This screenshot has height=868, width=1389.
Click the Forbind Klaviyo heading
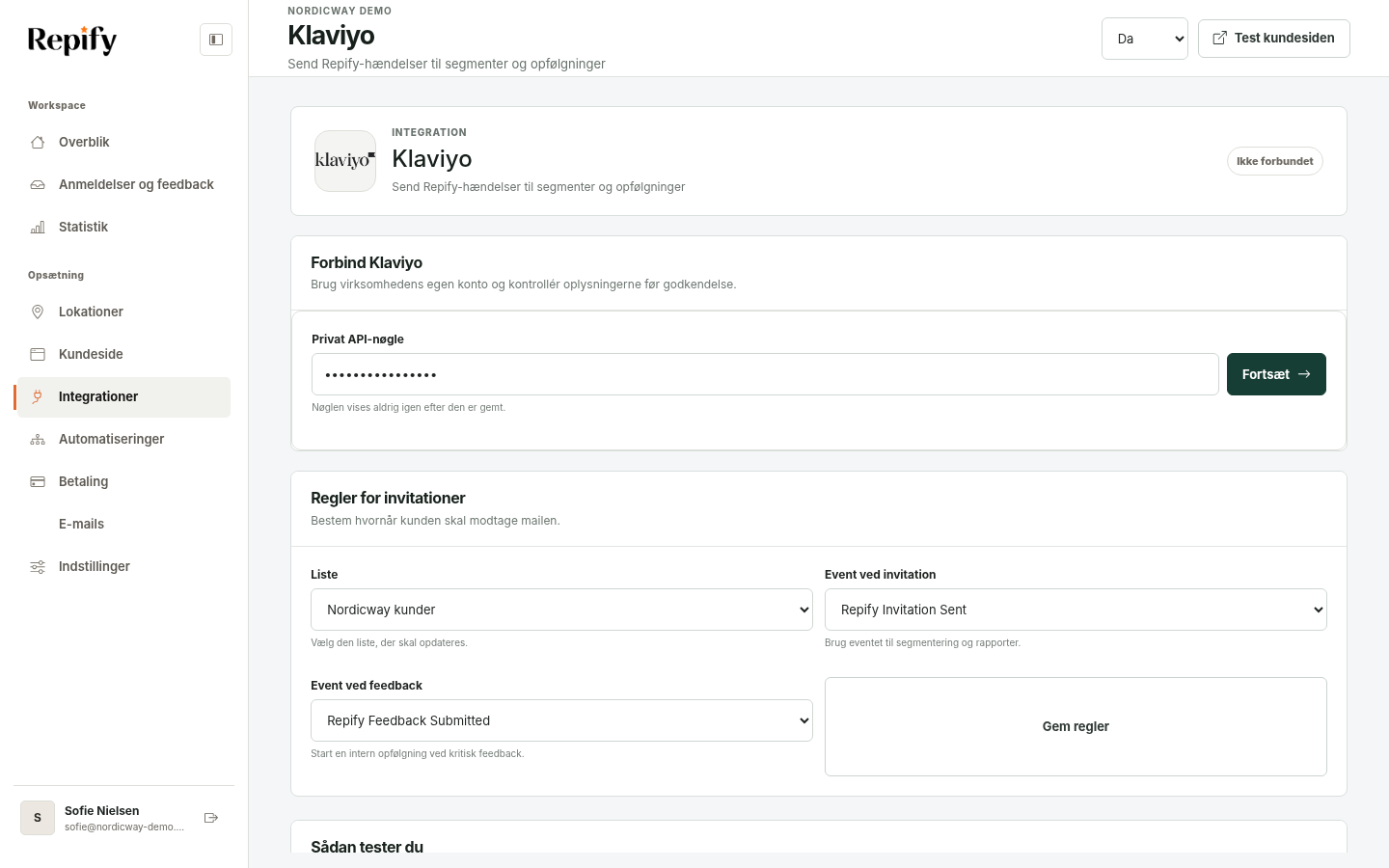[x=367, y=262]
